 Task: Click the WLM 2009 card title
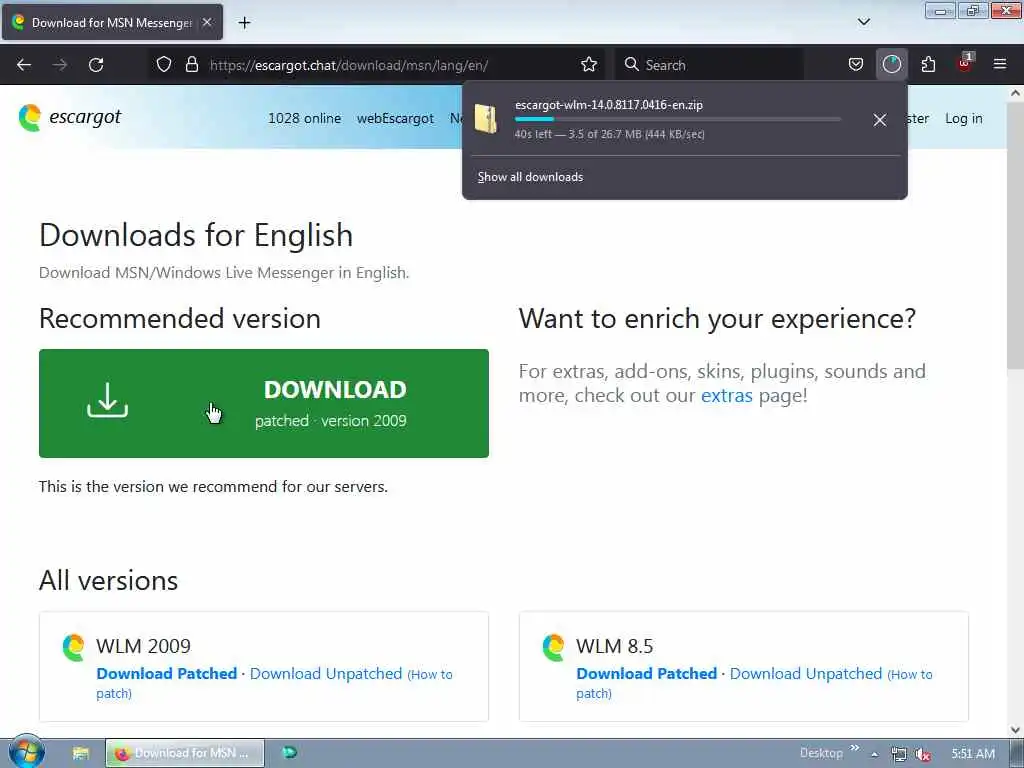143,646
